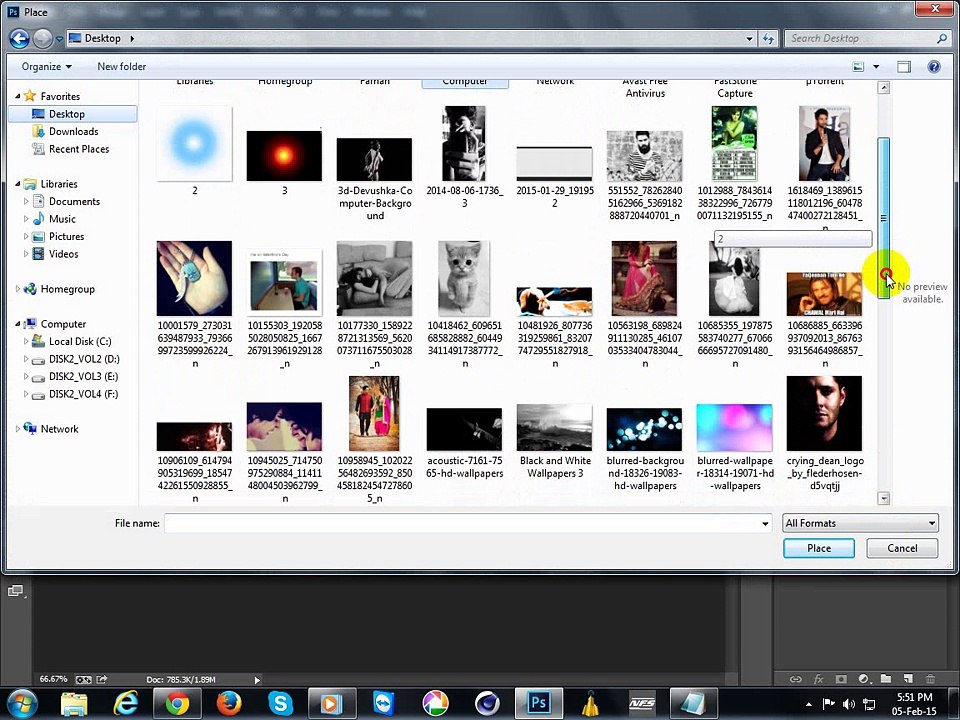Expand the Homegroup tree node
The image size is (960, 720).
pos(17,289)
